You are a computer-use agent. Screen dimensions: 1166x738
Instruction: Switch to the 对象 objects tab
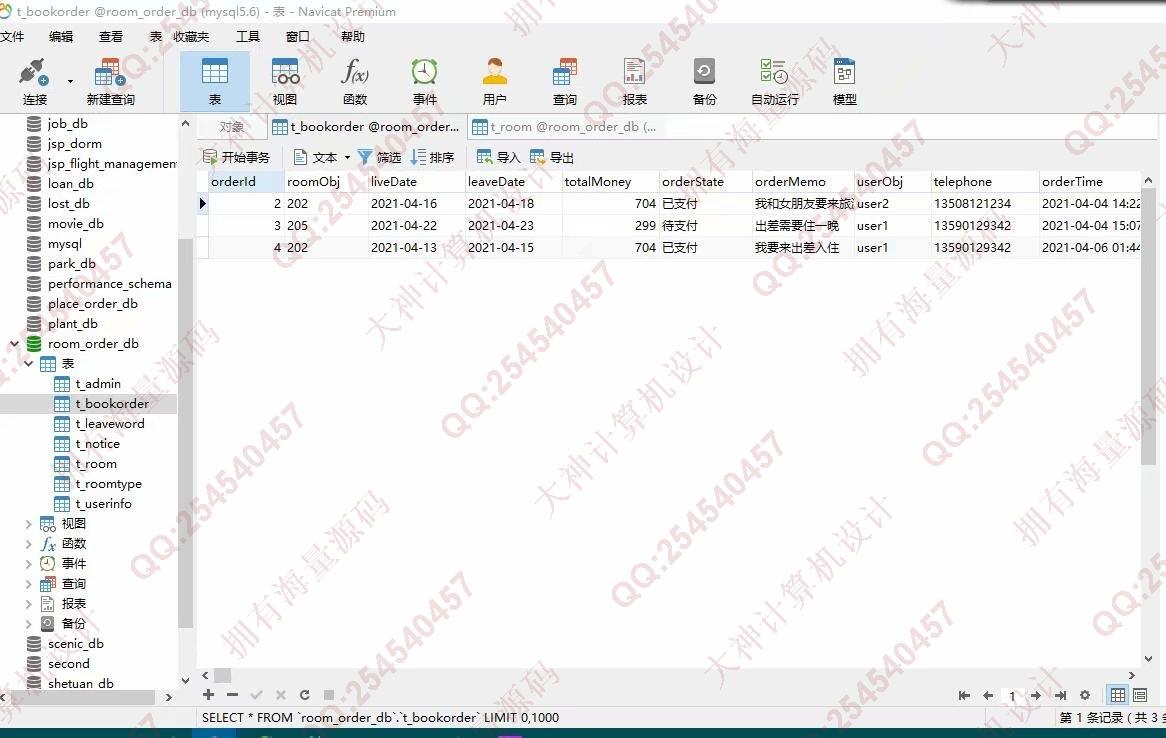[x=231, y=127]
